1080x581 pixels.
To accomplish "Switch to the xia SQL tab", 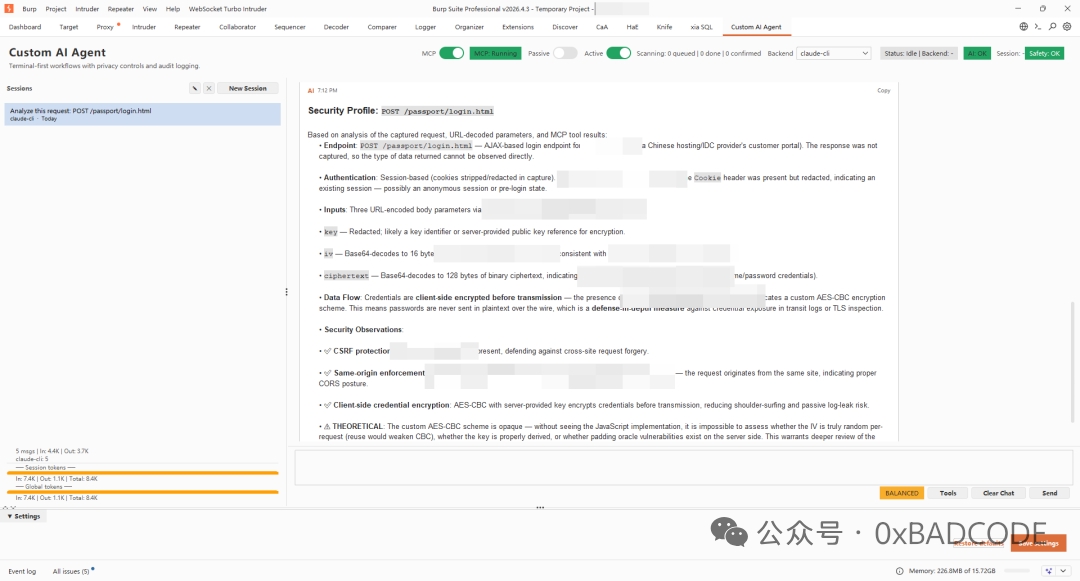I will [x=701, y=27].
